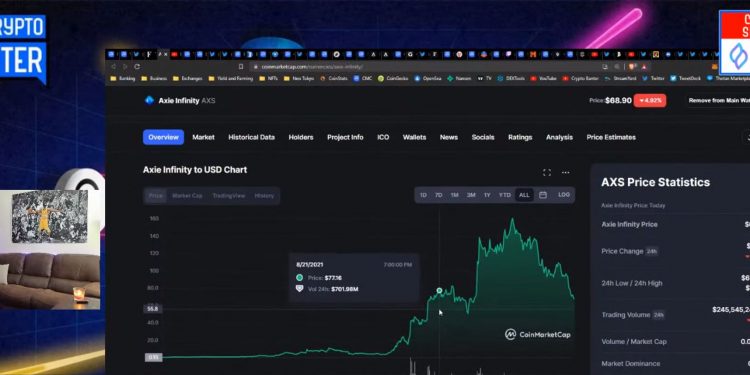
Task: Click the red -4.92% price change badge
Action: [x=650, y=100]
